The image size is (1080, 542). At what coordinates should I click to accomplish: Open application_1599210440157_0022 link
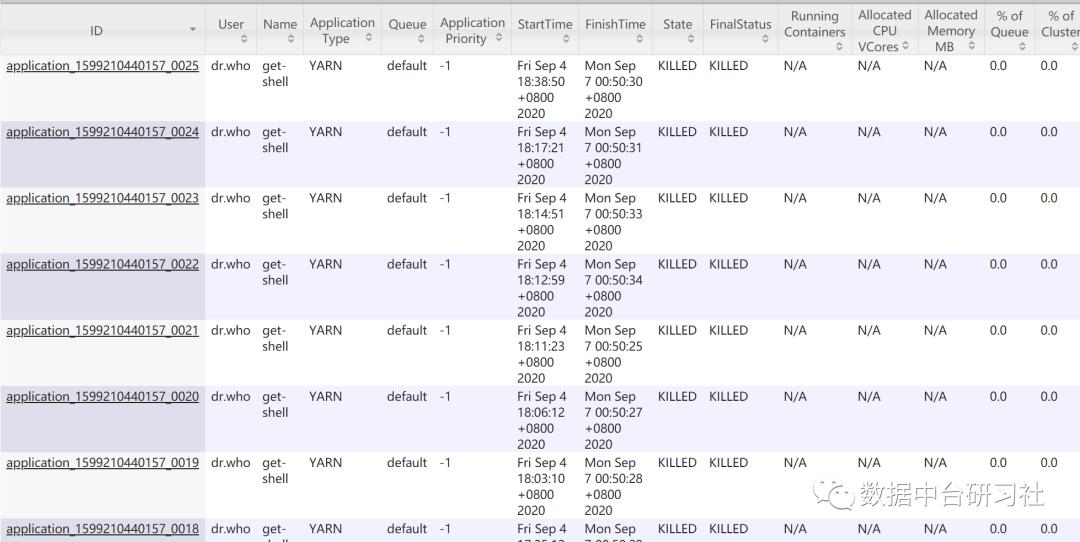point(102,264)
